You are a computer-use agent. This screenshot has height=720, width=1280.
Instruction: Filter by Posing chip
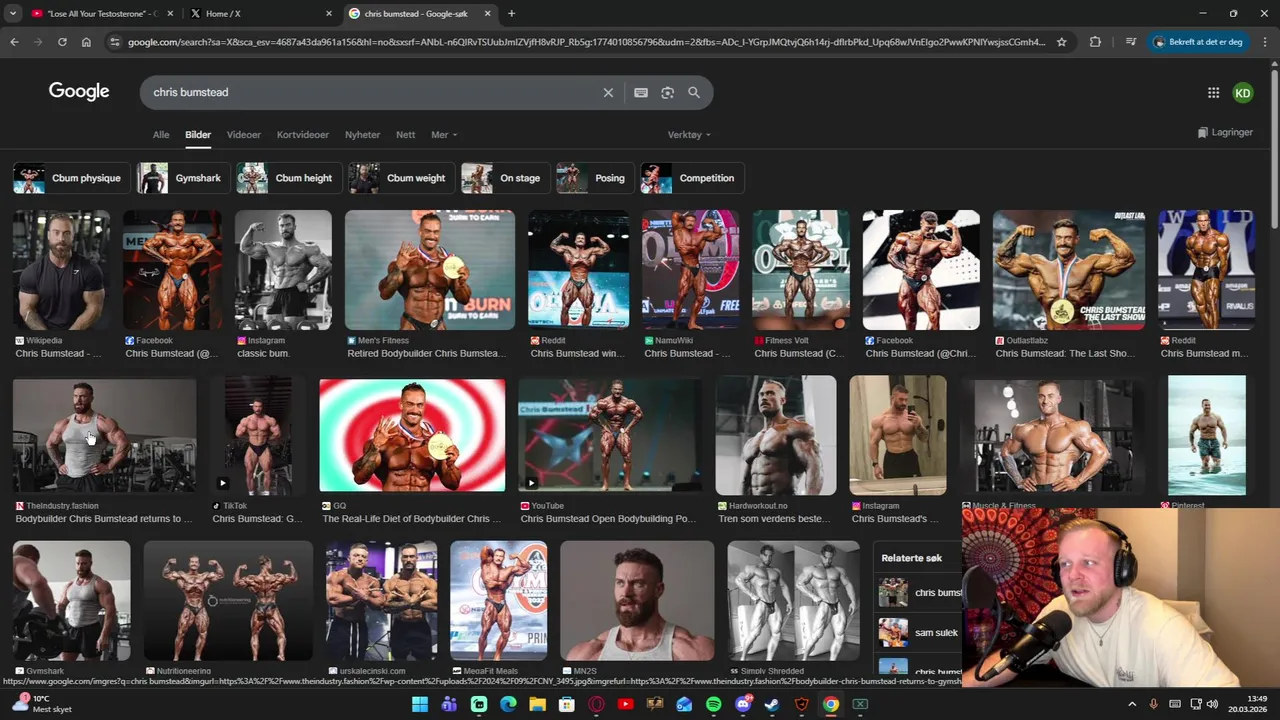[595, 178]
